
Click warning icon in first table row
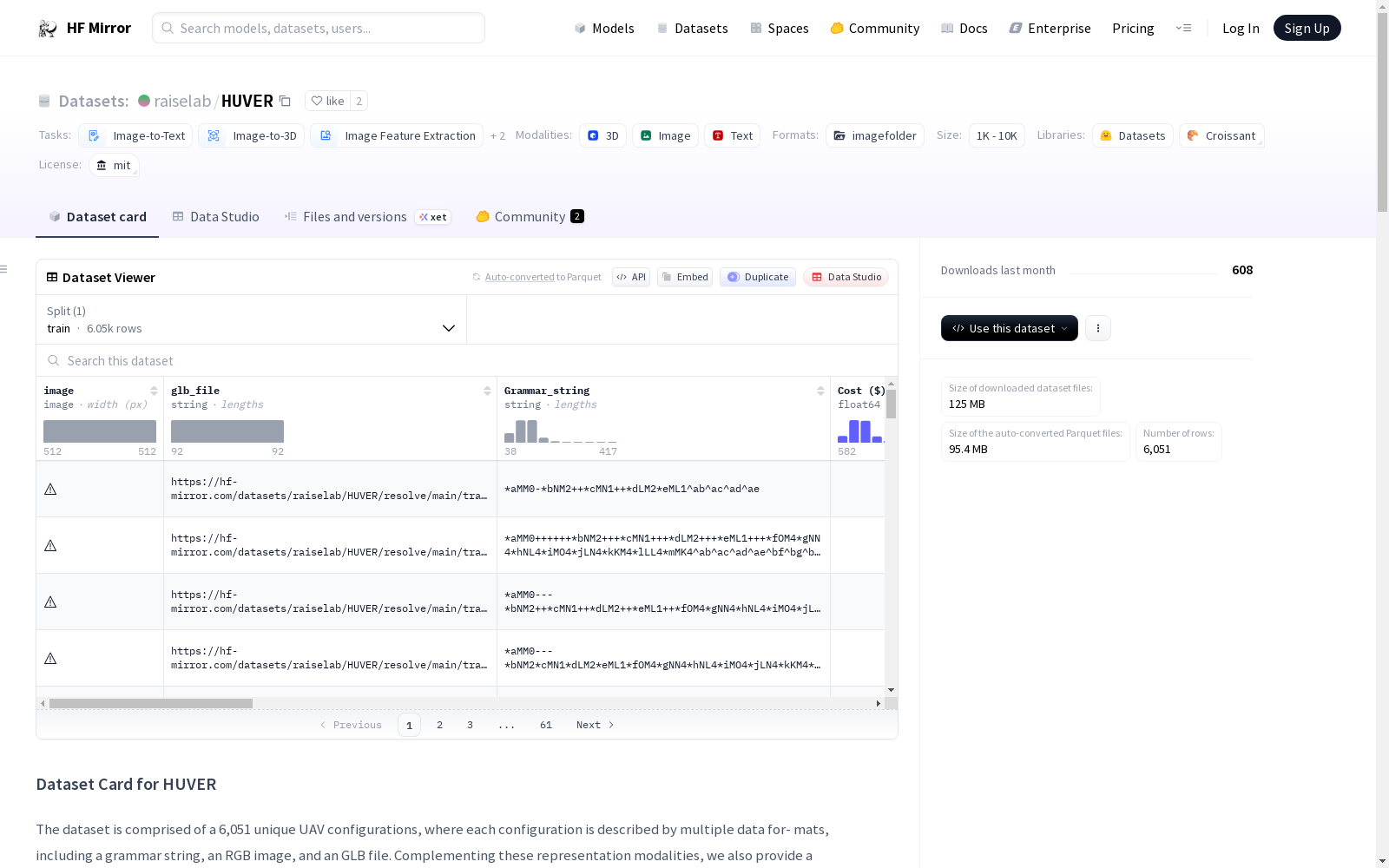coord(50,489)
